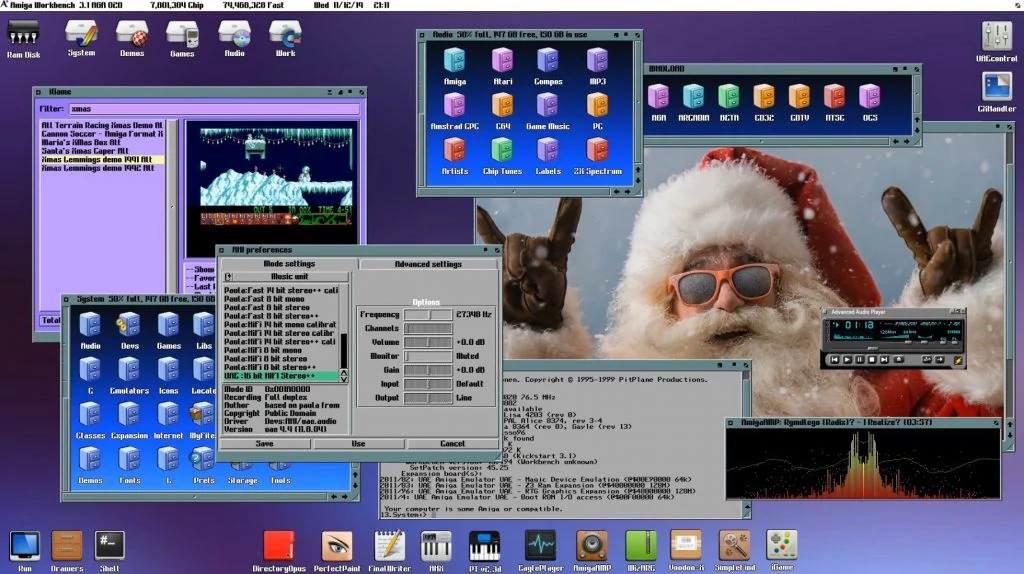Select Cannon Soccer entry in iGame list
The image size is (1024, 574).
[102, 134]
